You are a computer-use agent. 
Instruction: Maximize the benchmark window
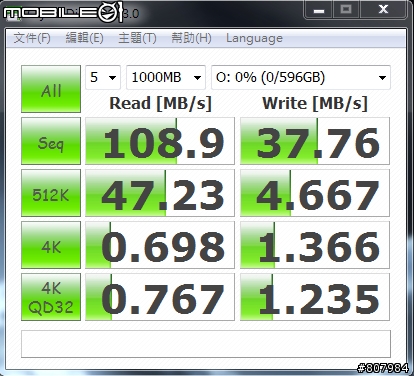coord(346,9)
